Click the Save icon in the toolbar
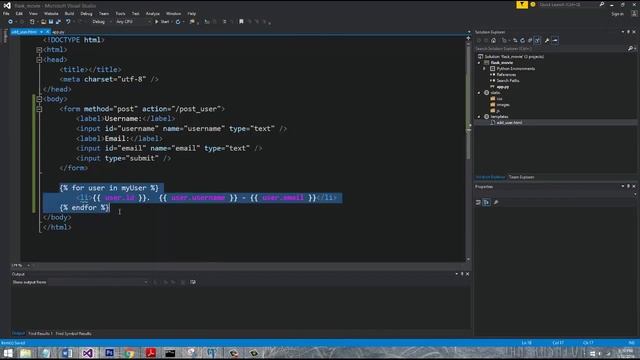Image resolution: width=640 pixels, height=360 pixels. [x=51, y=22]
